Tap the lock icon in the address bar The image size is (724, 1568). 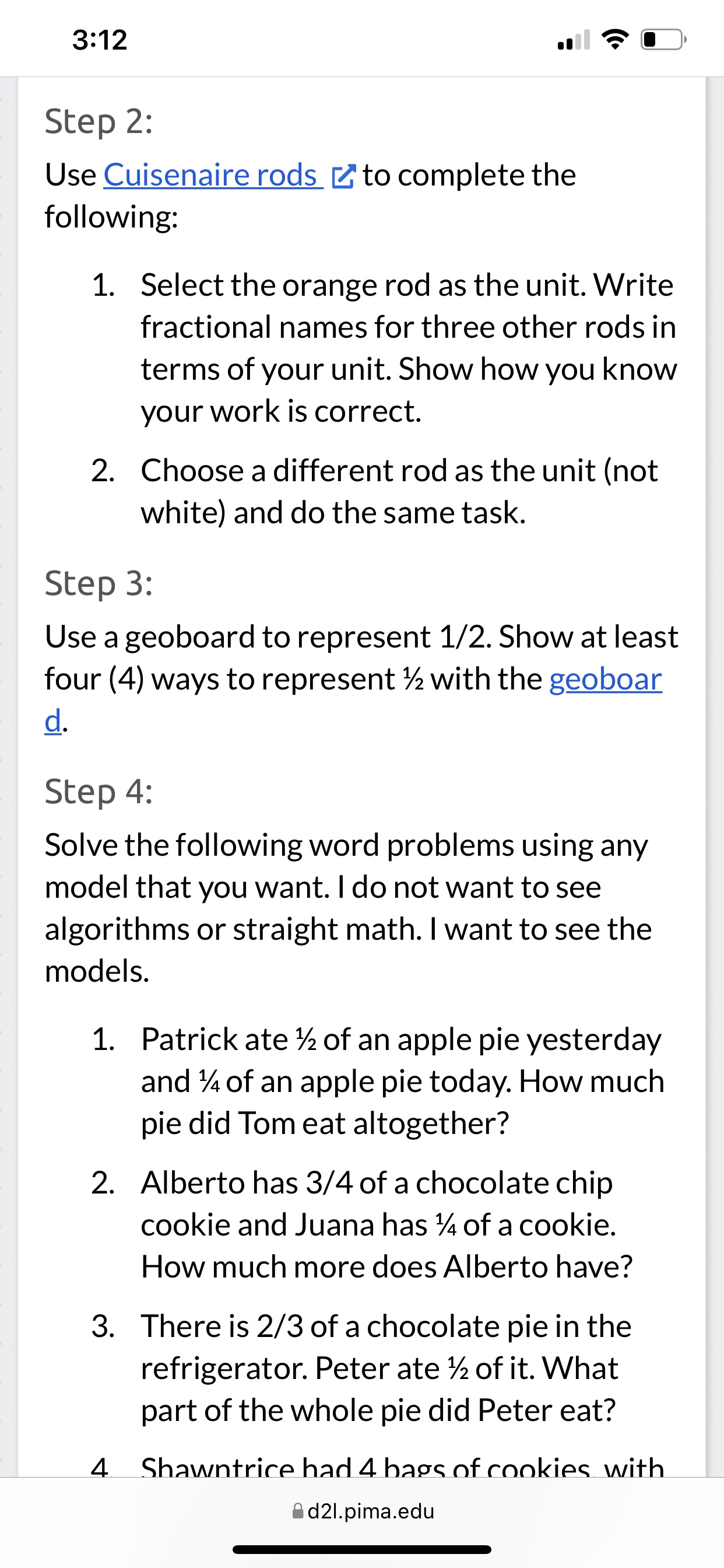tap(297, 1511)
